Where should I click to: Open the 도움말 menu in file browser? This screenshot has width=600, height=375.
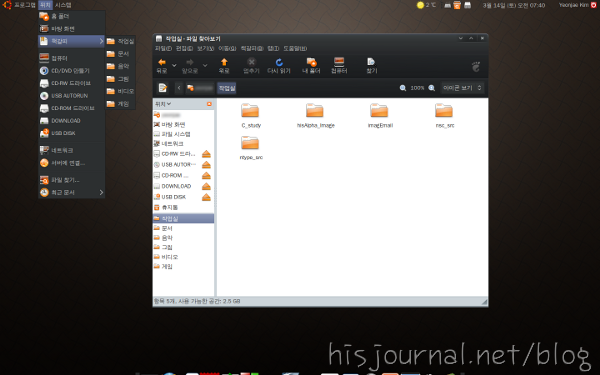point(295,49)
